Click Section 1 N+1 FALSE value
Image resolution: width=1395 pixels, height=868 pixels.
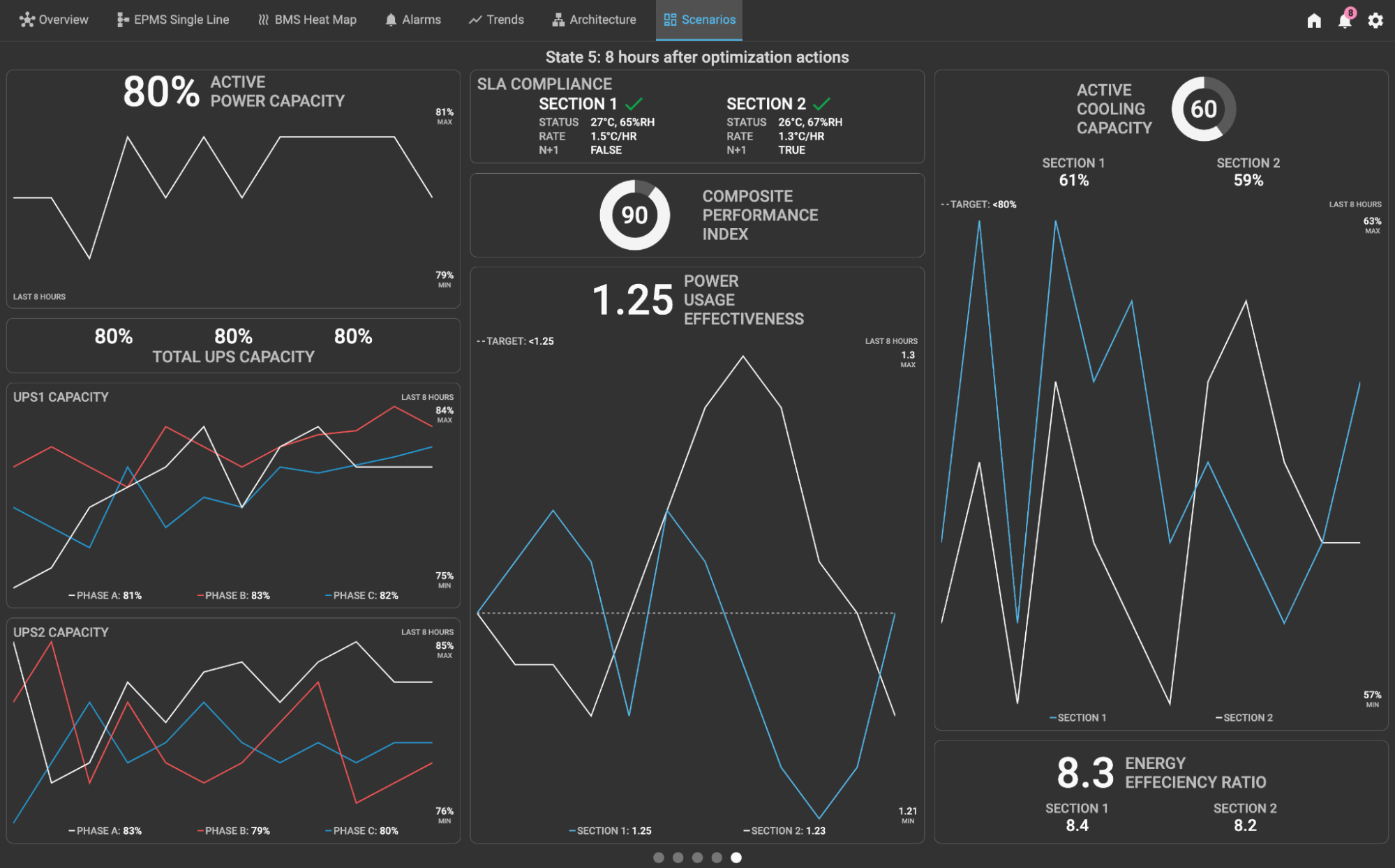tap(606, 150)
